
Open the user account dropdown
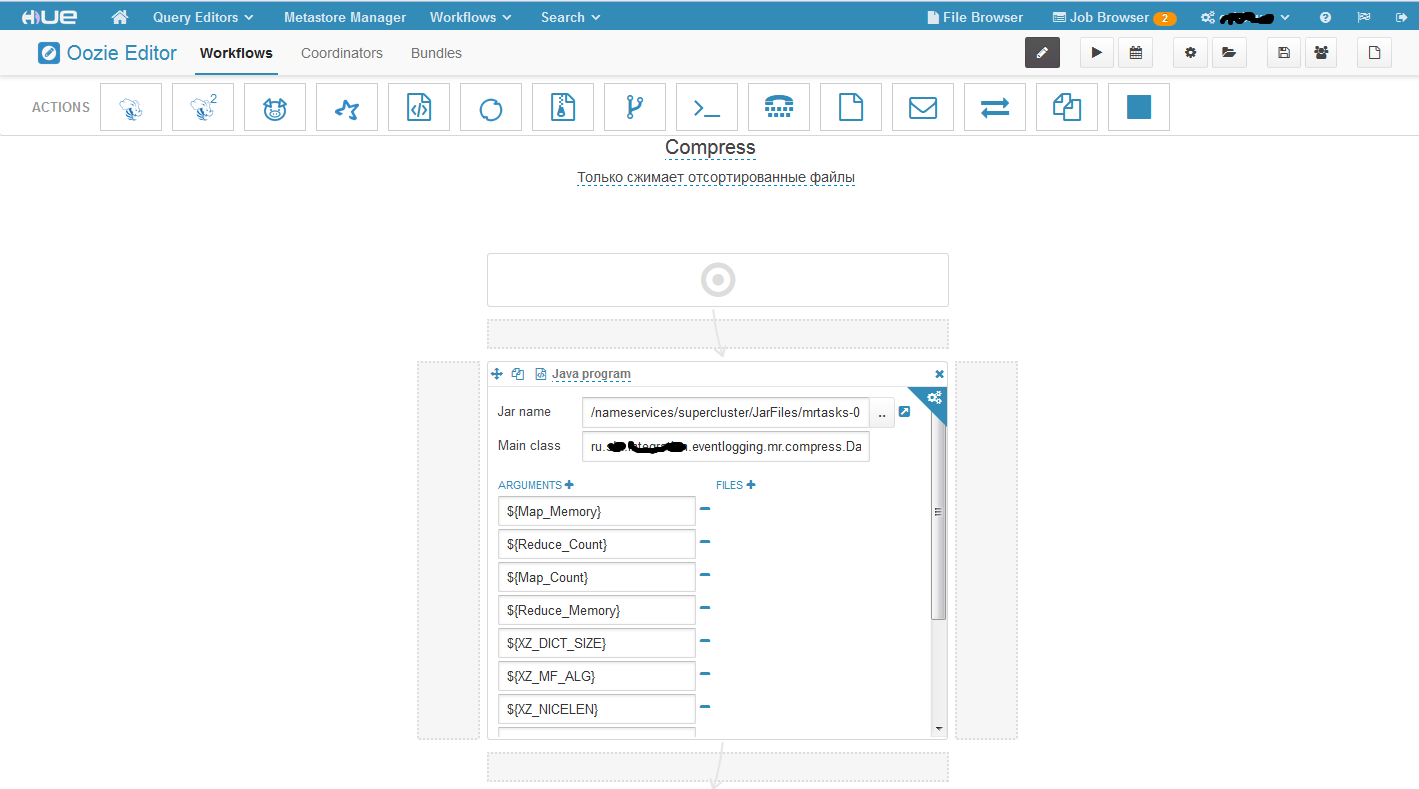1245,17
